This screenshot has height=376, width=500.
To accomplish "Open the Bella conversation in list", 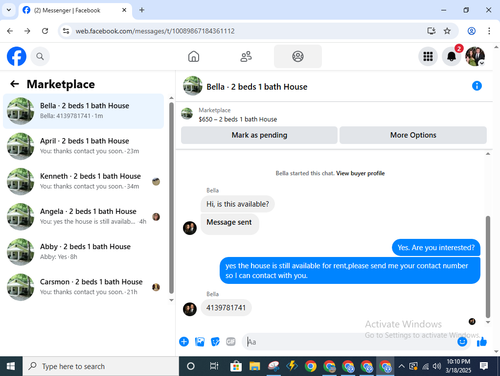I will [x=83, y=111].
